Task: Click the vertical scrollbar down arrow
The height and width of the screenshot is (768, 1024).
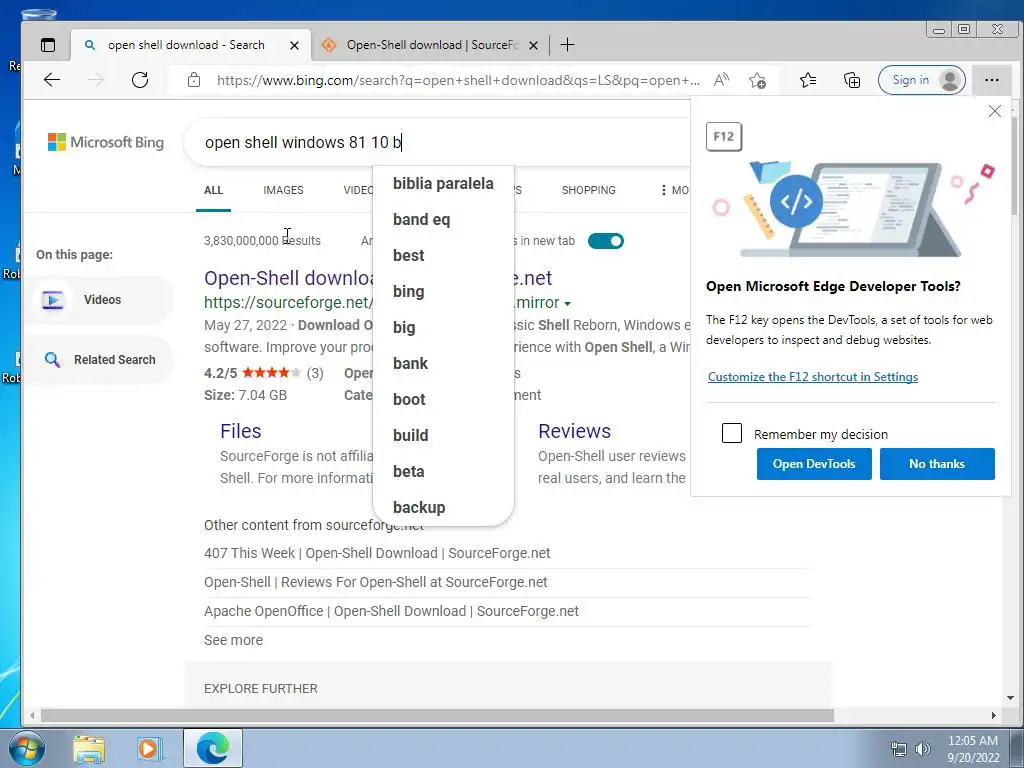Action: pos(1010,698)
